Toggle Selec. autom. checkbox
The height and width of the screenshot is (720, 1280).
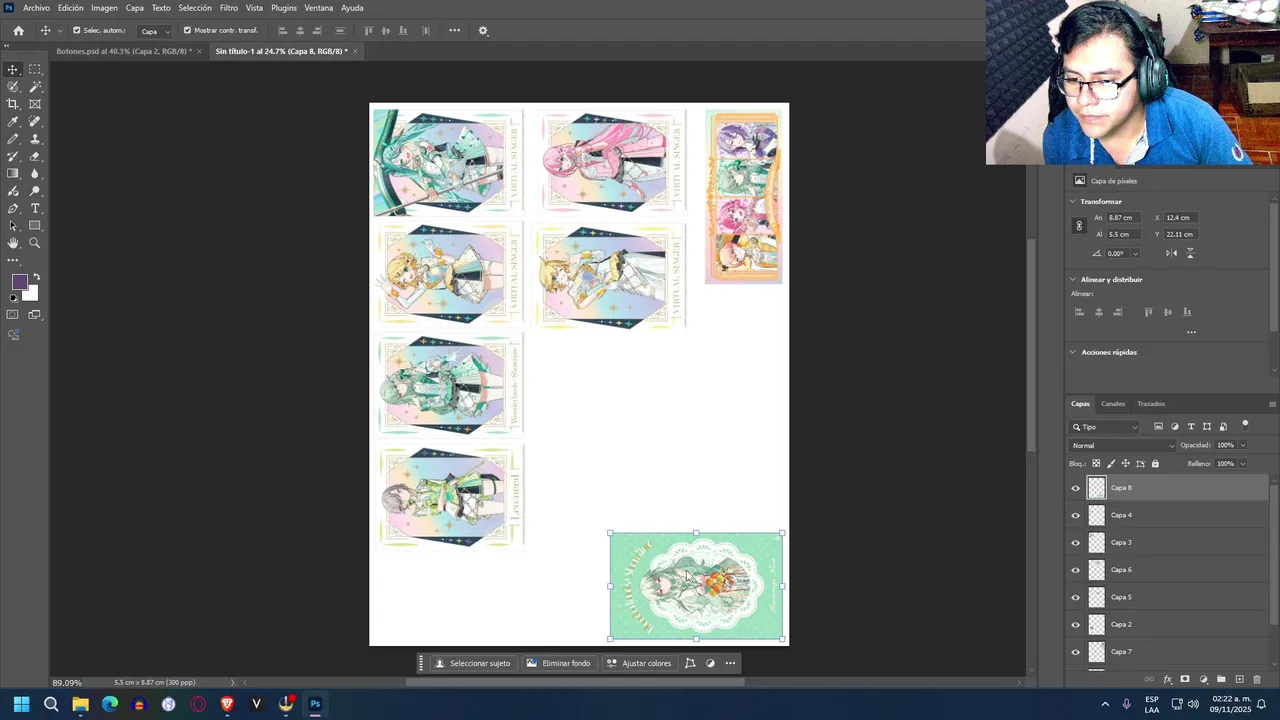tap(76, 30)
